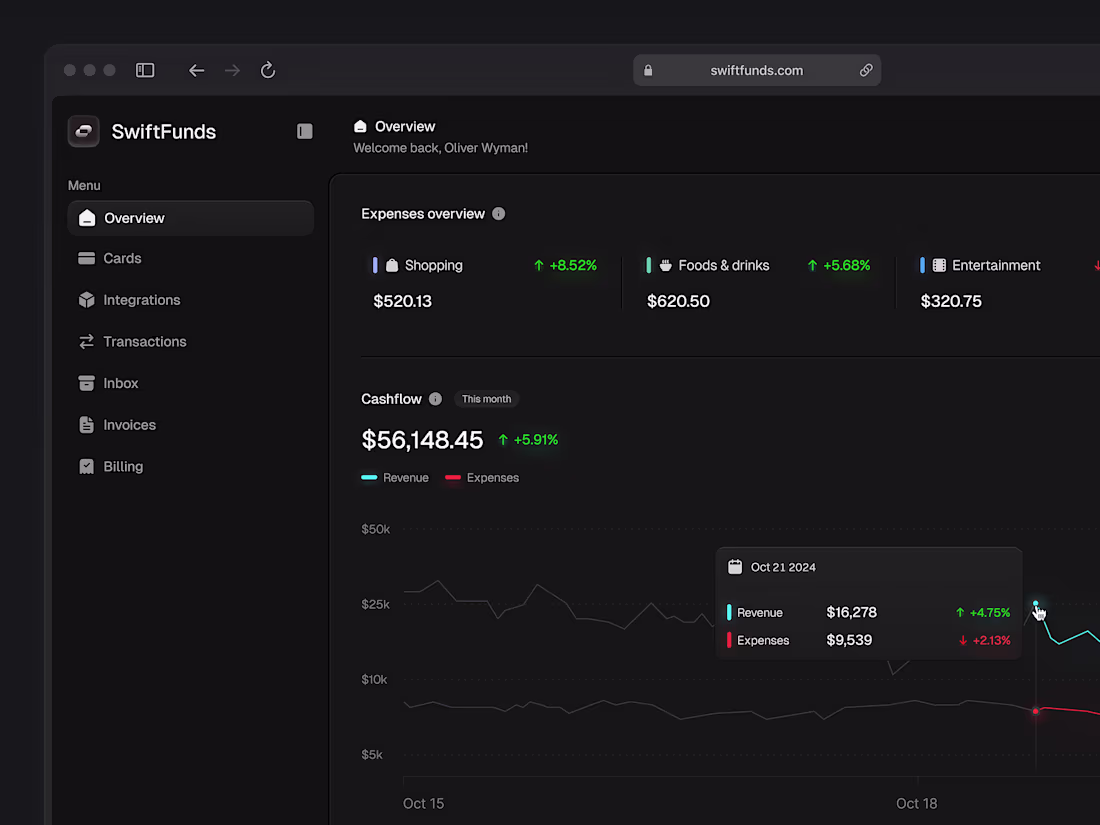Open the Inbox section

point(190,383)
